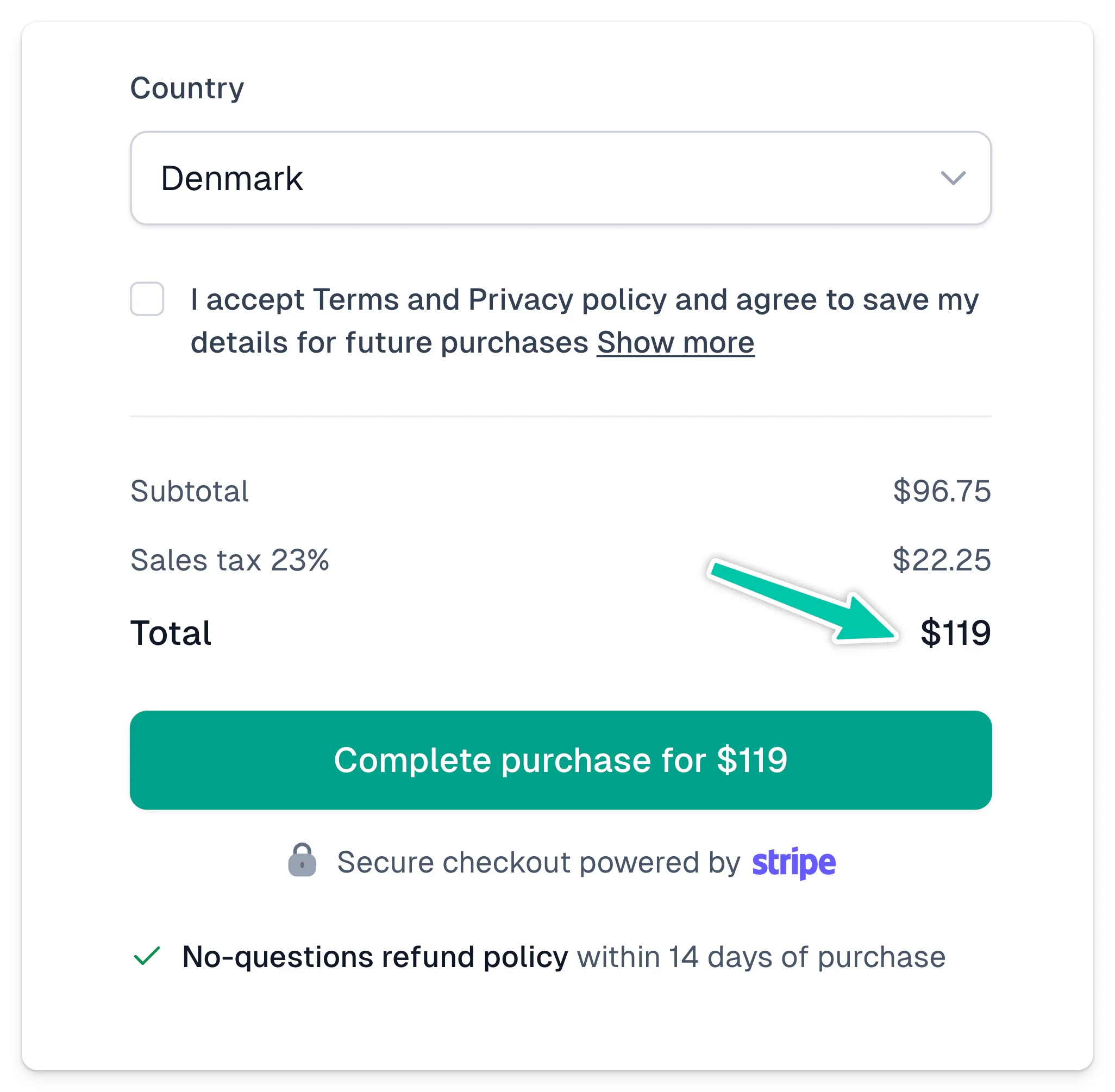Click the chevron arrow in Country field
Viewport: 1115px width, 1092px height.
pyautogui.click(x=953, y=178)
